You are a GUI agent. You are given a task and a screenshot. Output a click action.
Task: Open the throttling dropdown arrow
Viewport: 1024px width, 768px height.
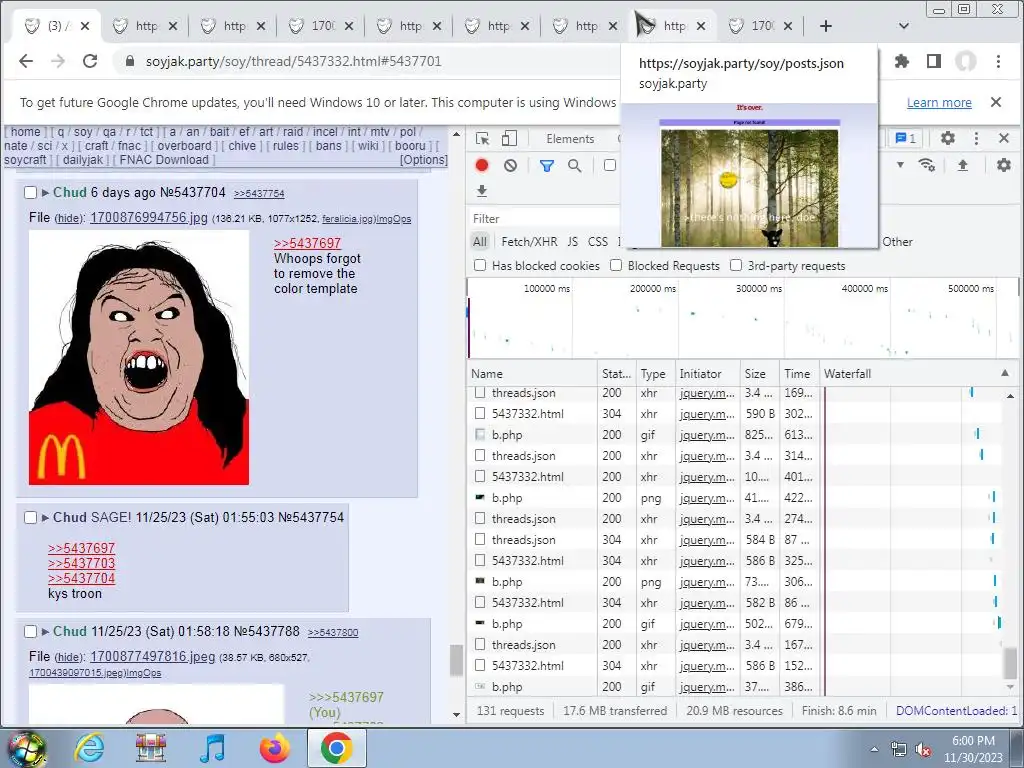pyautogui.click(x=901, y=165)
